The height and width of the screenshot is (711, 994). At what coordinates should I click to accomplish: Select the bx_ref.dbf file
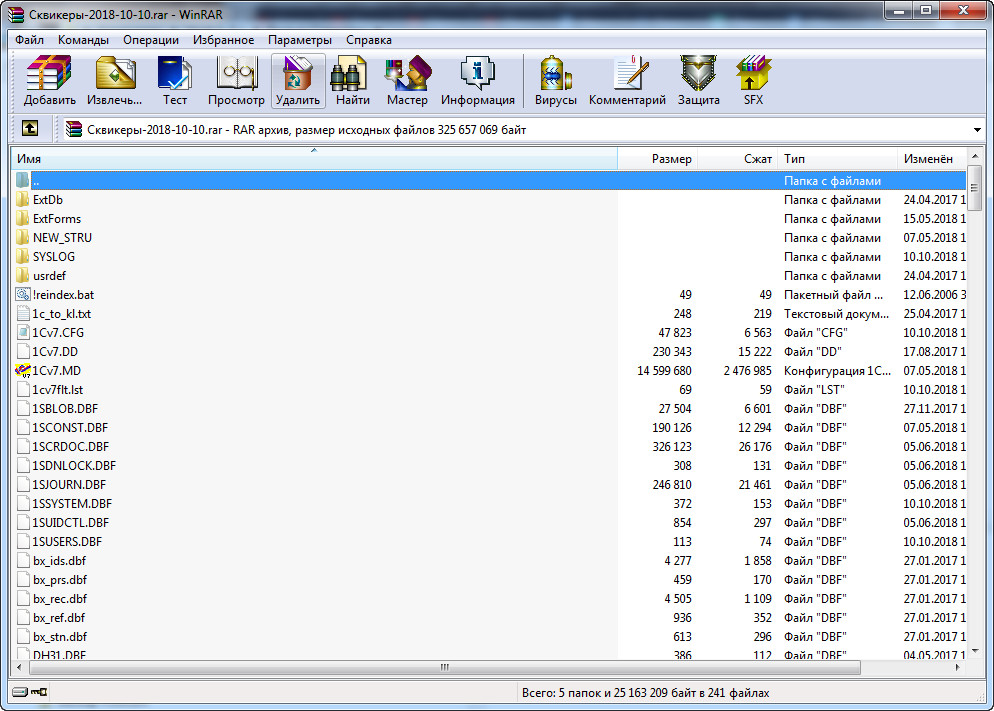pyautogui.click(x=58, y=618)
